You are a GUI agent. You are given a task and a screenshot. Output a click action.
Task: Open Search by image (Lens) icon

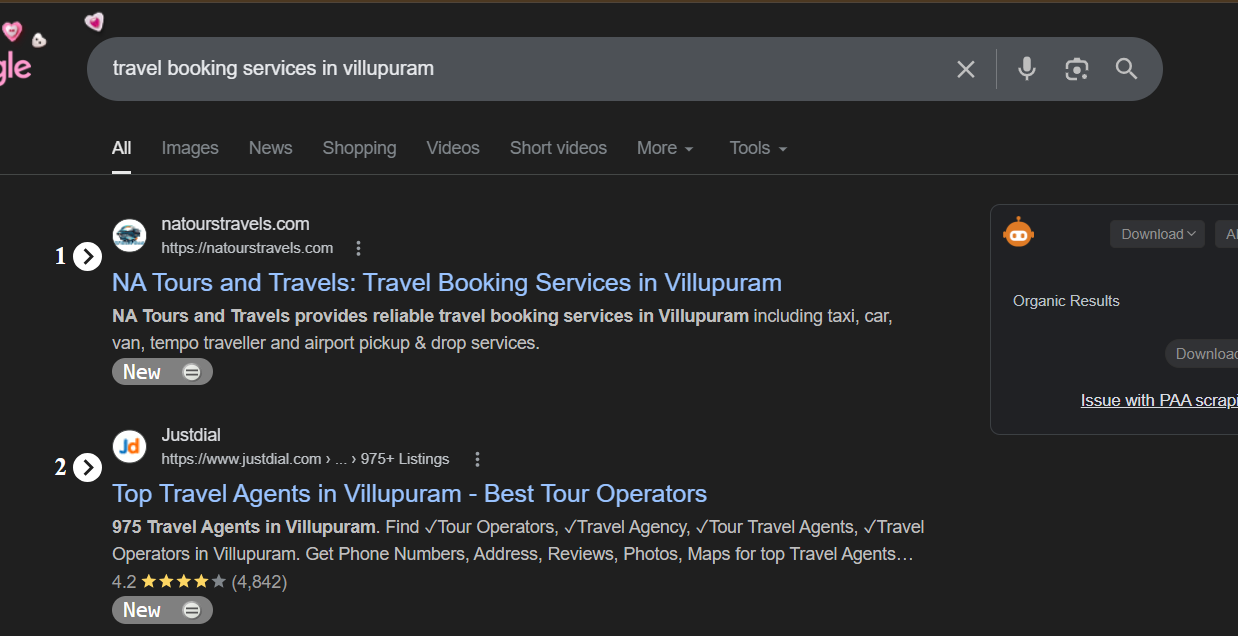click(x=1076, y=69)
